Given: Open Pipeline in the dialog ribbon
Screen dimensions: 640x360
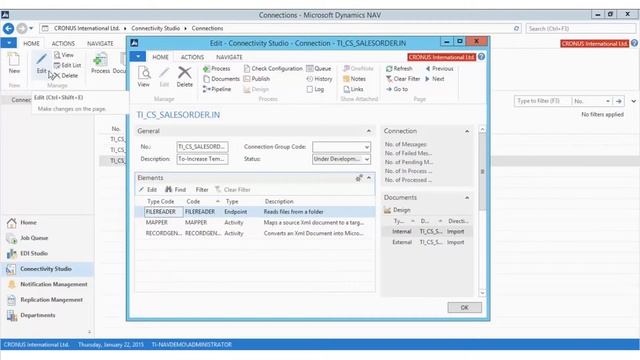Looking at the screenshot, I should tap(217, 89).
